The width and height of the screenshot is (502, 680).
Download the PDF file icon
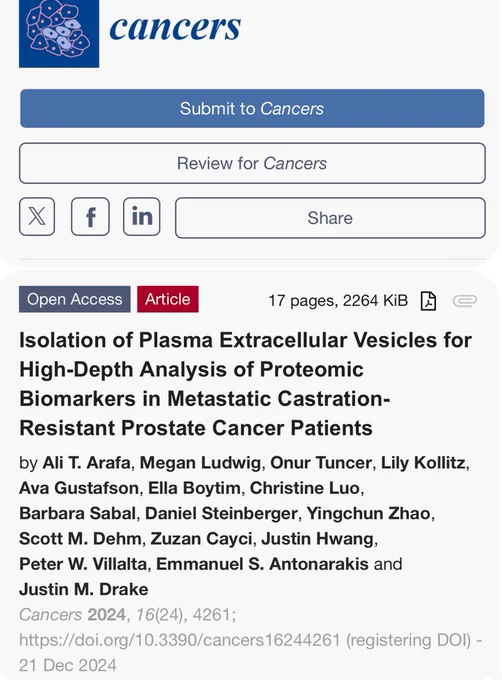click(428, 301)
